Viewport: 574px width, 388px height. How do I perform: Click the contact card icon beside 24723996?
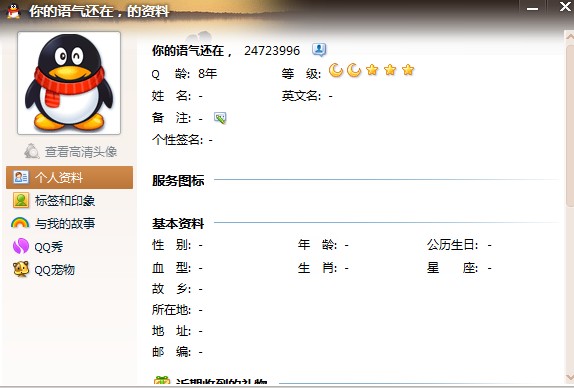[319, 49]
